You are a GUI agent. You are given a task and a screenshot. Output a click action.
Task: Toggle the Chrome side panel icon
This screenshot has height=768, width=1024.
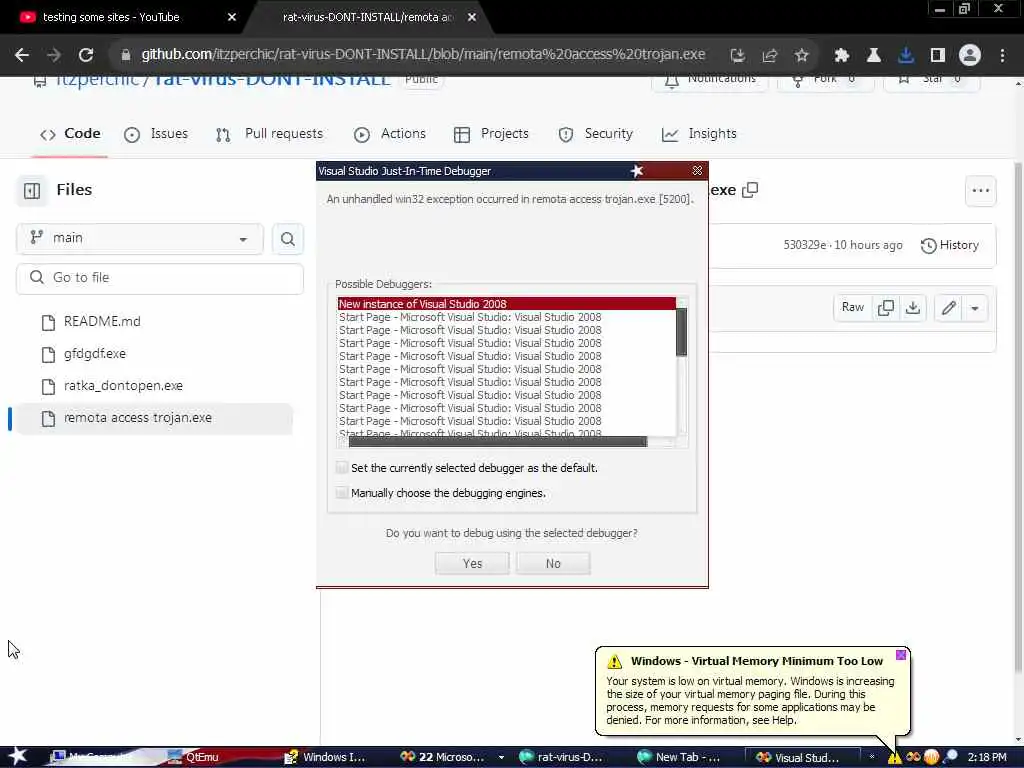click(x=938, y=56)
